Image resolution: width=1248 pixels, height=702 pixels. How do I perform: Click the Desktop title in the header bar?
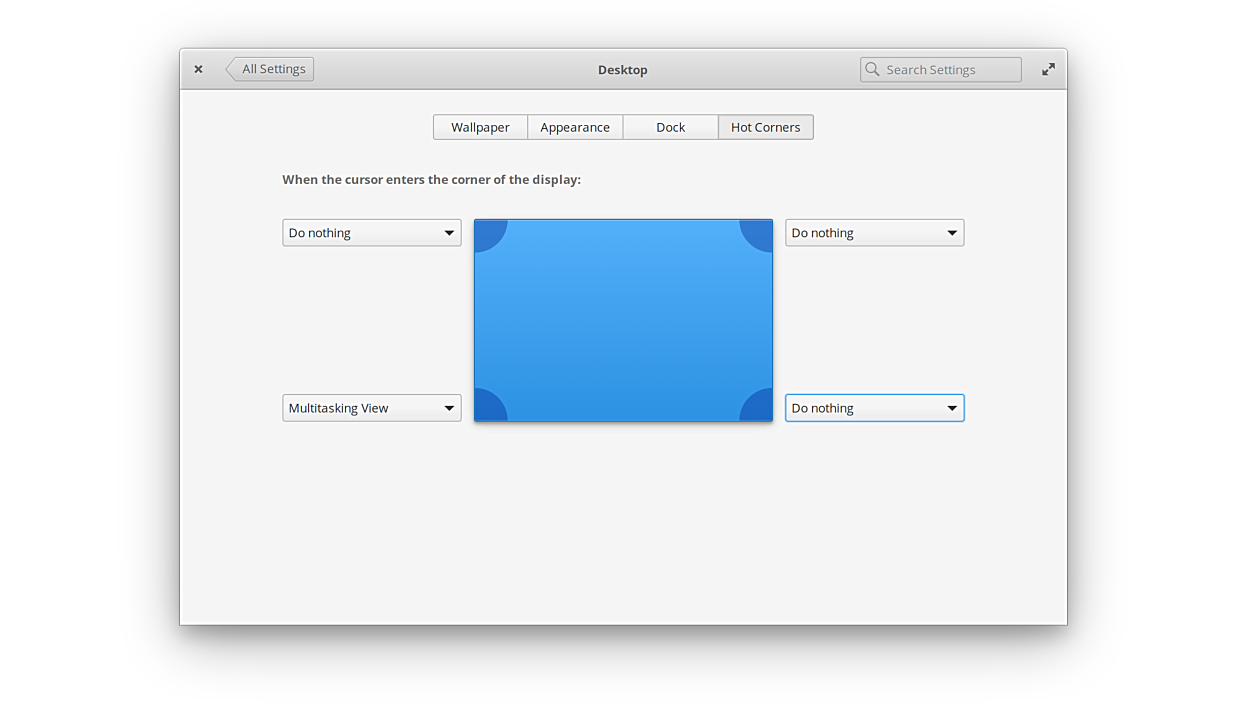[622, 69]
